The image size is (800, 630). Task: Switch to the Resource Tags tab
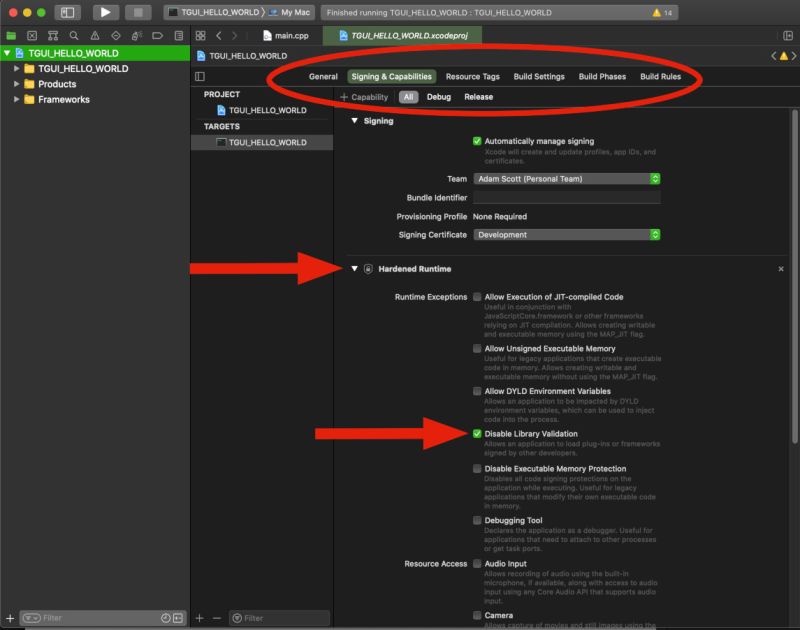[472, 77]
